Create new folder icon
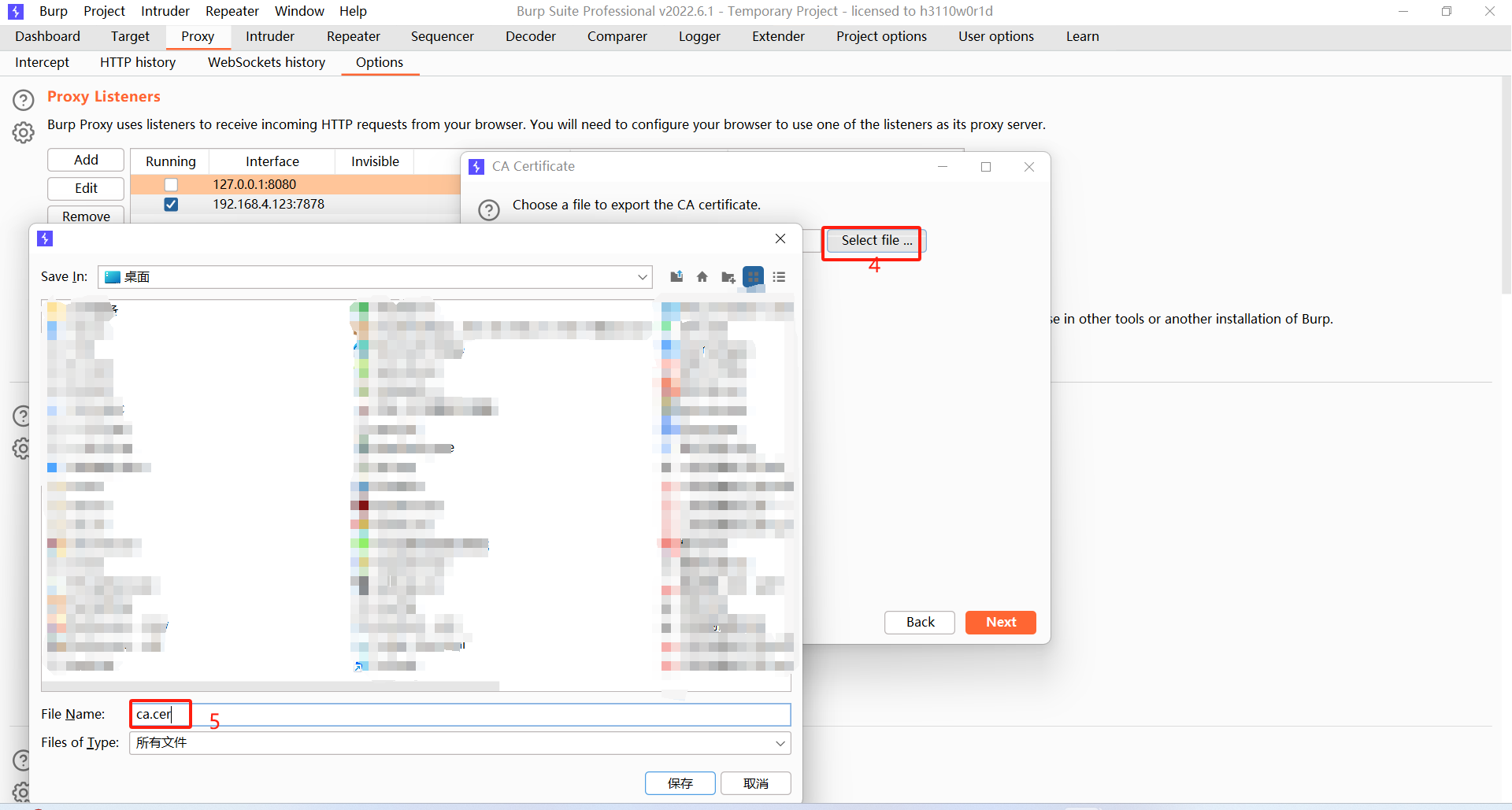Screen dimensions: 1512x810 (728, 276)
